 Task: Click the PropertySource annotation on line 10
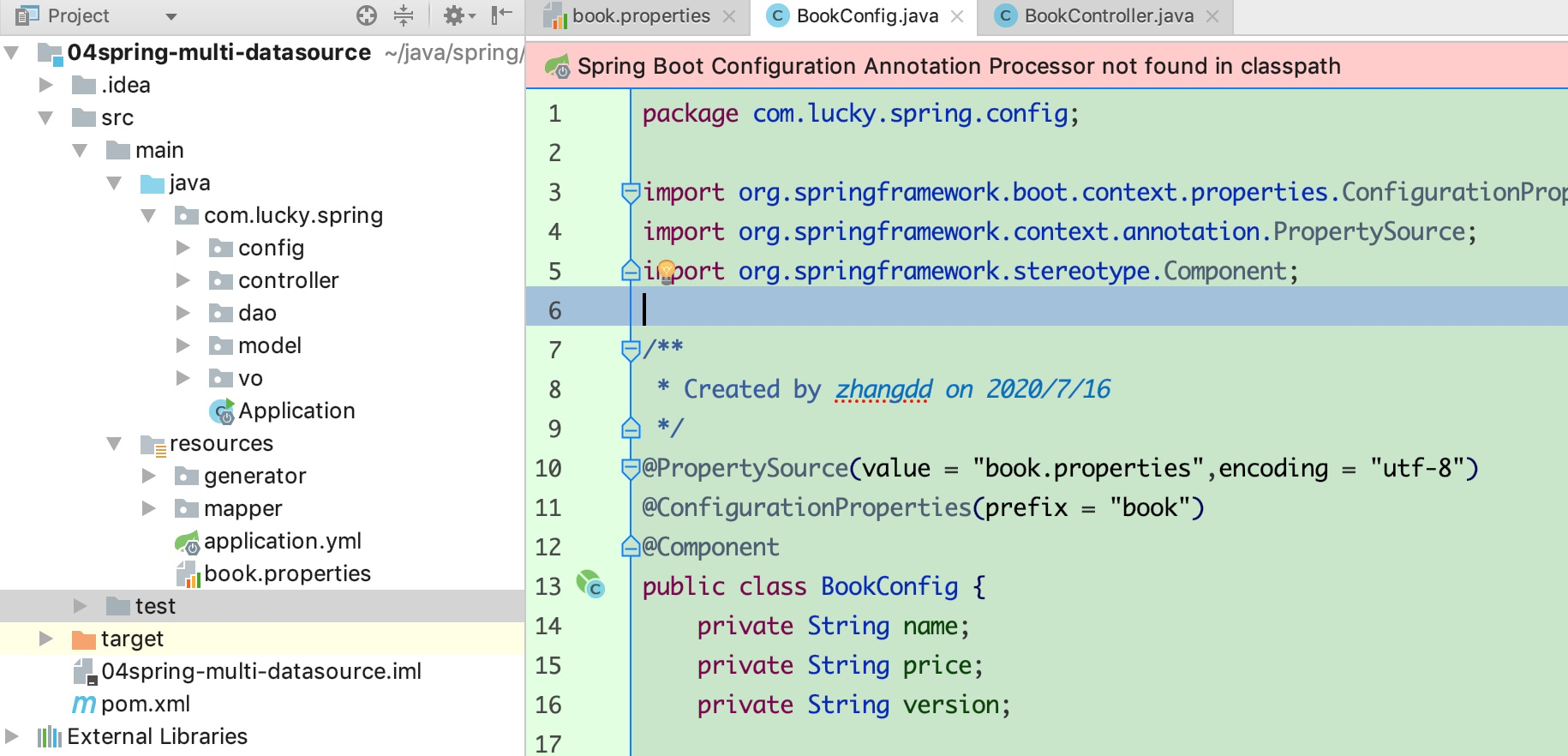tap(745, 468)
